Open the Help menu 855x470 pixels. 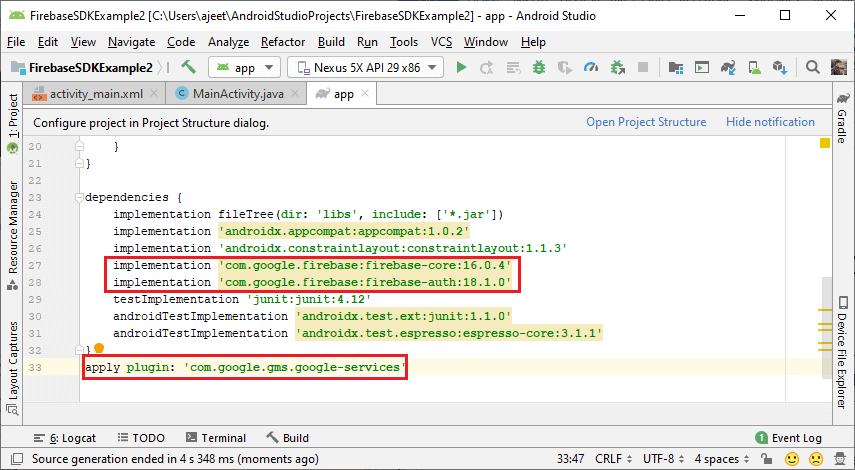pyautogui.click(x=533, y=42)
